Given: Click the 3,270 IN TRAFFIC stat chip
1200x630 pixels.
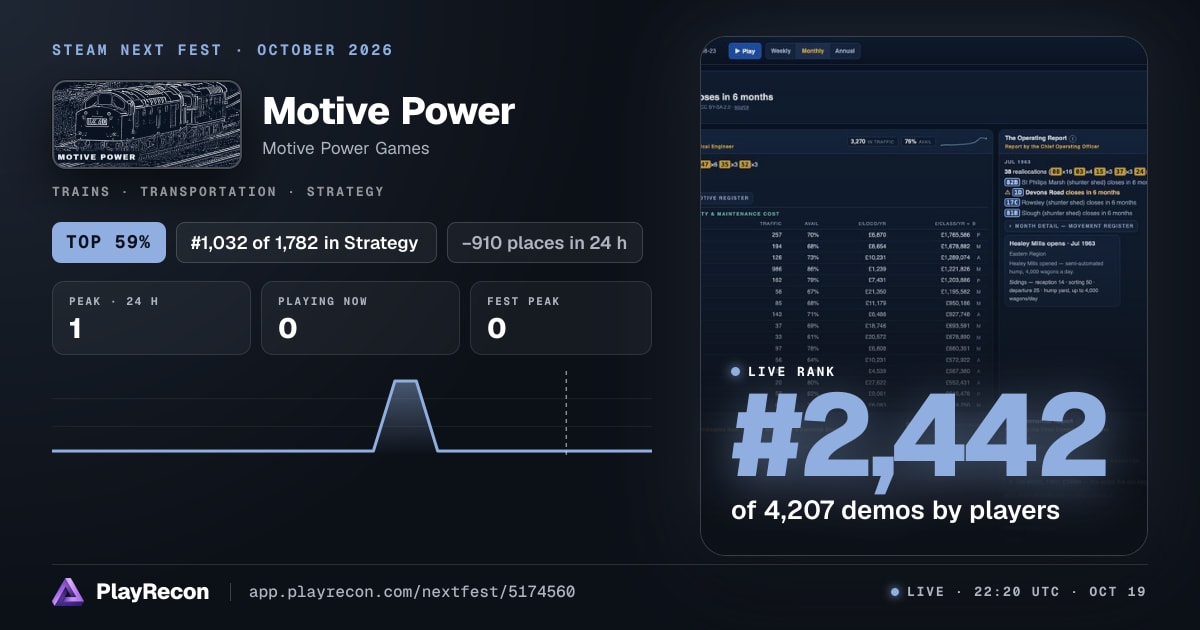Looking at the screenshot, I should (870, 142).
